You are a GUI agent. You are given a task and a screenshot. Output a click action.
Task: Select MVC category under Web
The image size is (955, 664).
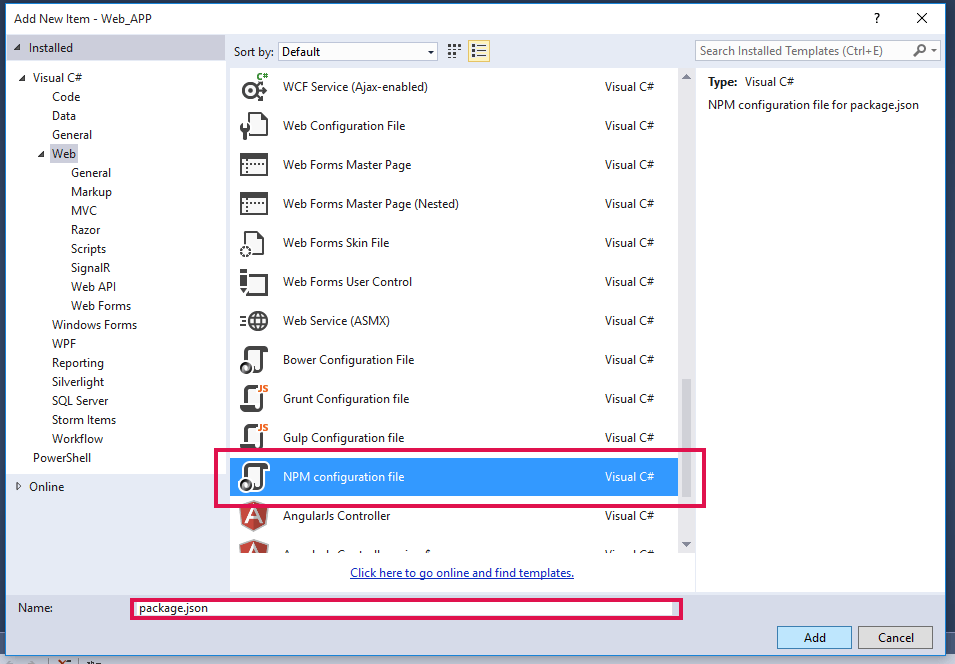click(x=84, y=211)
